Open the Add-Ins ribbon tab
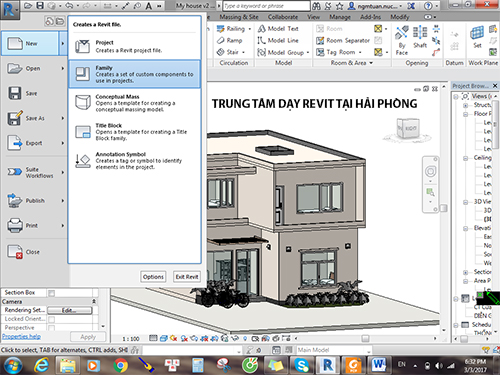The image size is (500, 375). point(370,17)
